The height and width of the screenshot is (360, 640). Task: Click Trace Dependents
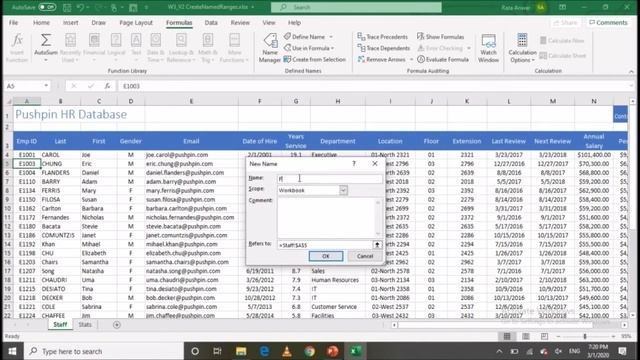(x=384, y=48)
